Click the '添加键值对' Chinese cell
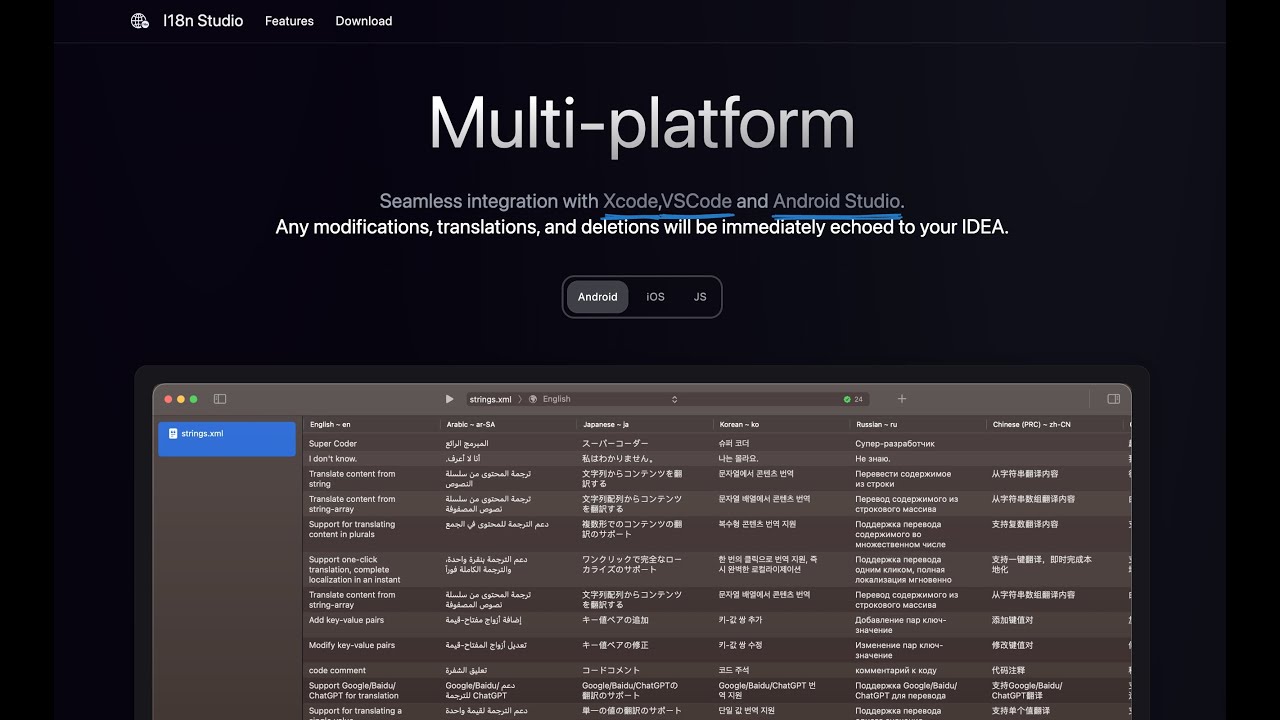Image resolution: width=1280 pixels, height=720 pixels. click(x=1012, y=620)
